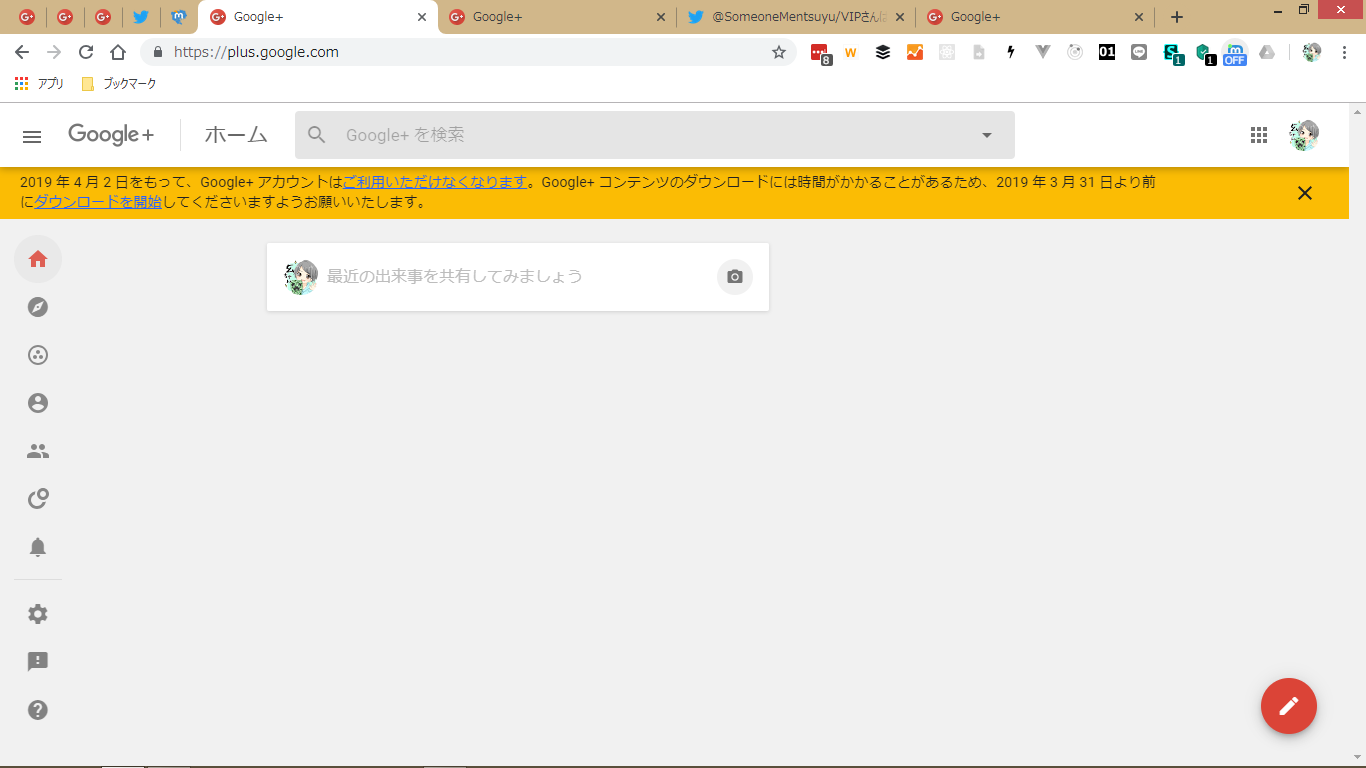Dismiss the yellow shutdown notice banner
1366x768 pixels.
[1304, 193]
